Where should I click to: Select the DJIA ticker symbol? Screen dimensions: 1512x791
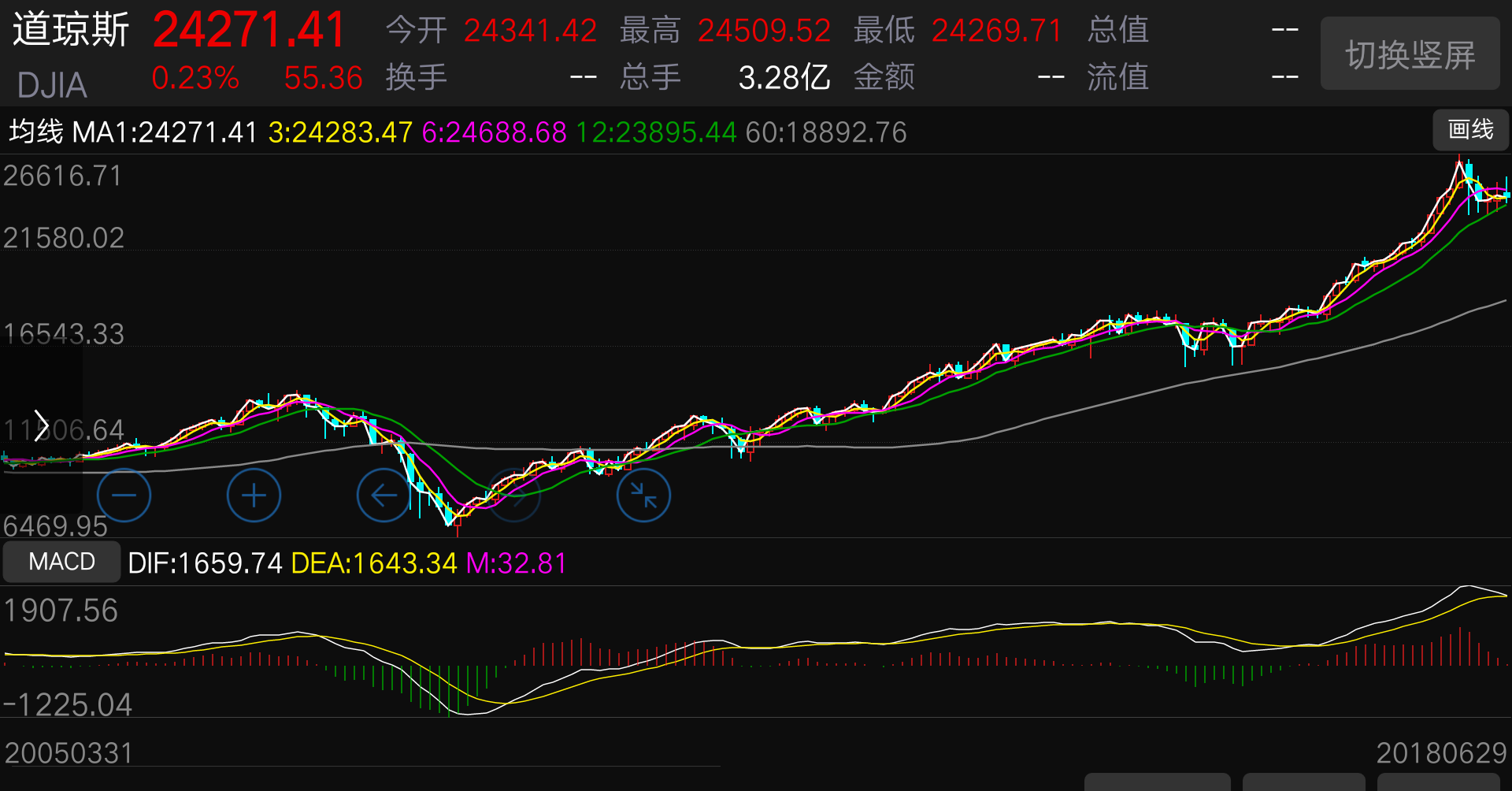click(52, 85)
